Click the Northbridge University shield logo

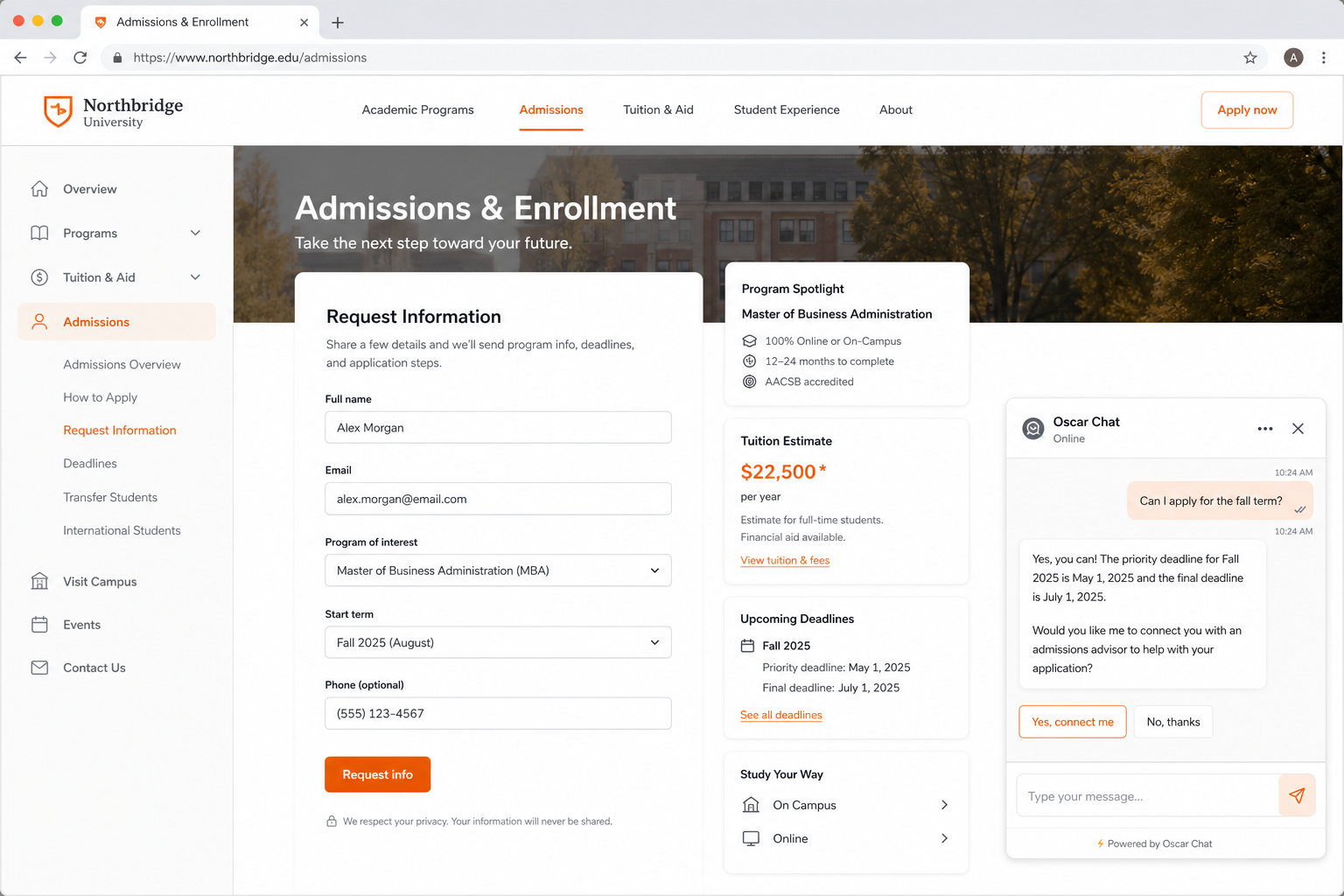click(x=58, y=111)
